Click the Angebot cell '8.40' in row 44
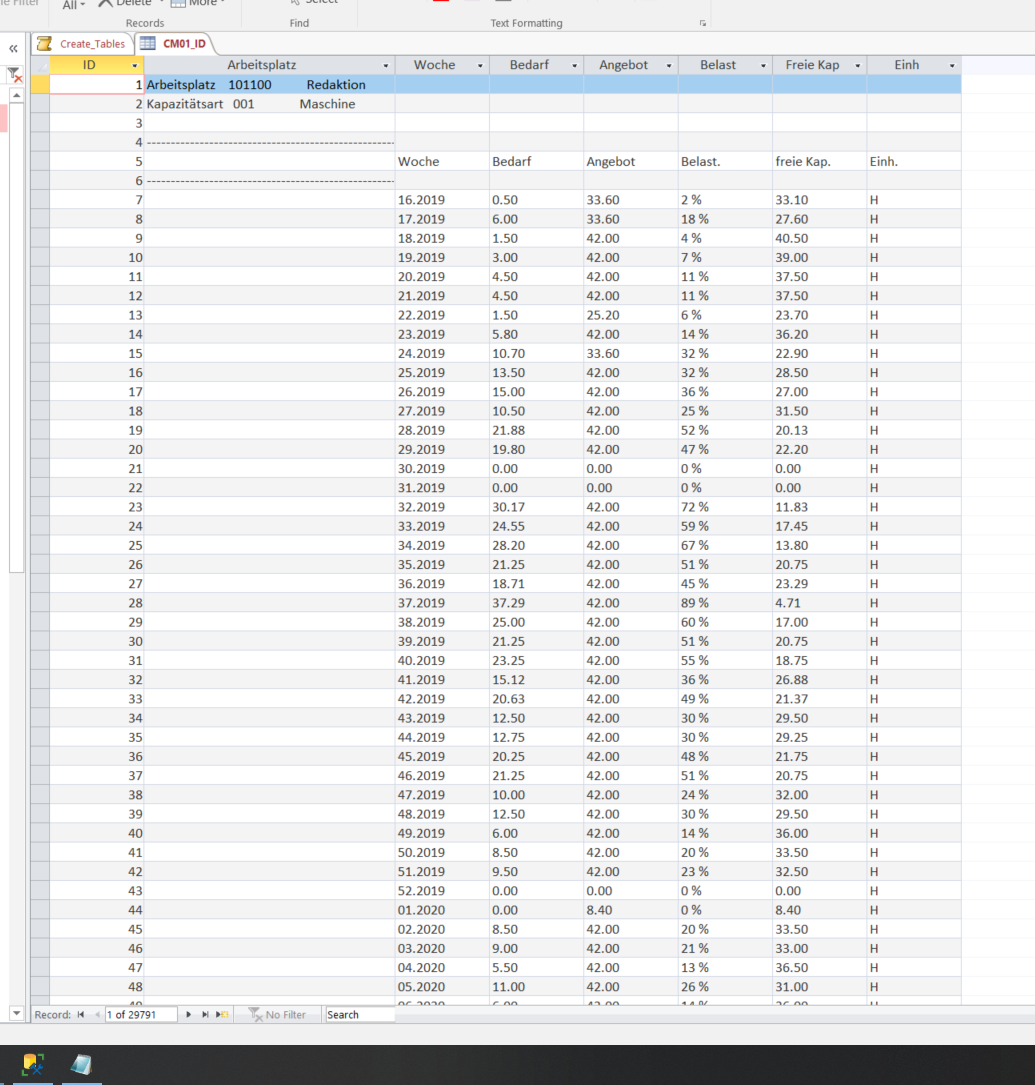The height and width of the screenshot is (1085, 1035). pyautogui.click(x=630, y=910)
